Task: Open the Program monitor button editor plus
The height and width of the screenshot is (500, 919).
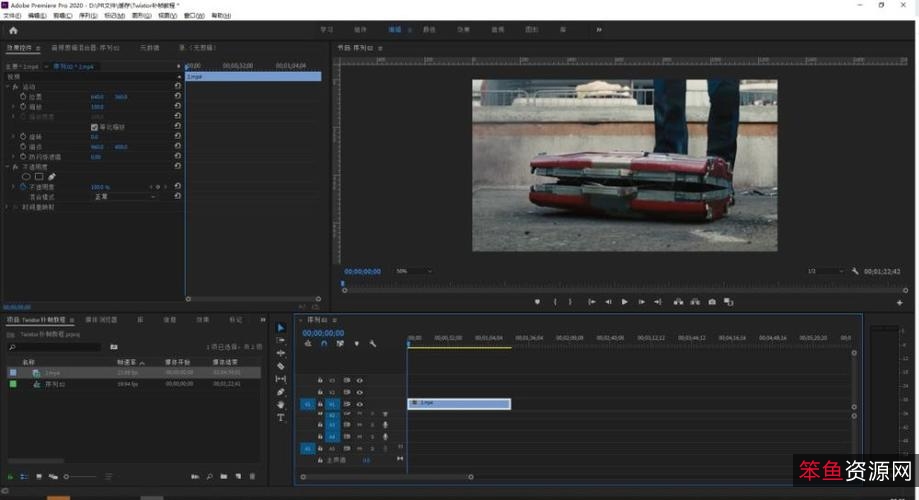Action: coord(899,302)
